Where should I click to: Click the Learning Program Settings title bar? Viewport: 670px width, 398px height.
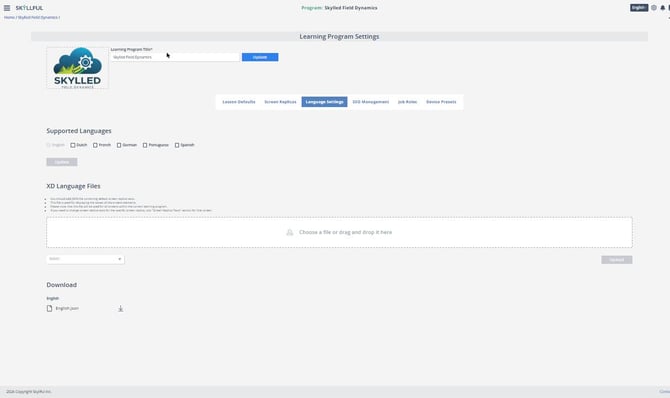[339, 36]
